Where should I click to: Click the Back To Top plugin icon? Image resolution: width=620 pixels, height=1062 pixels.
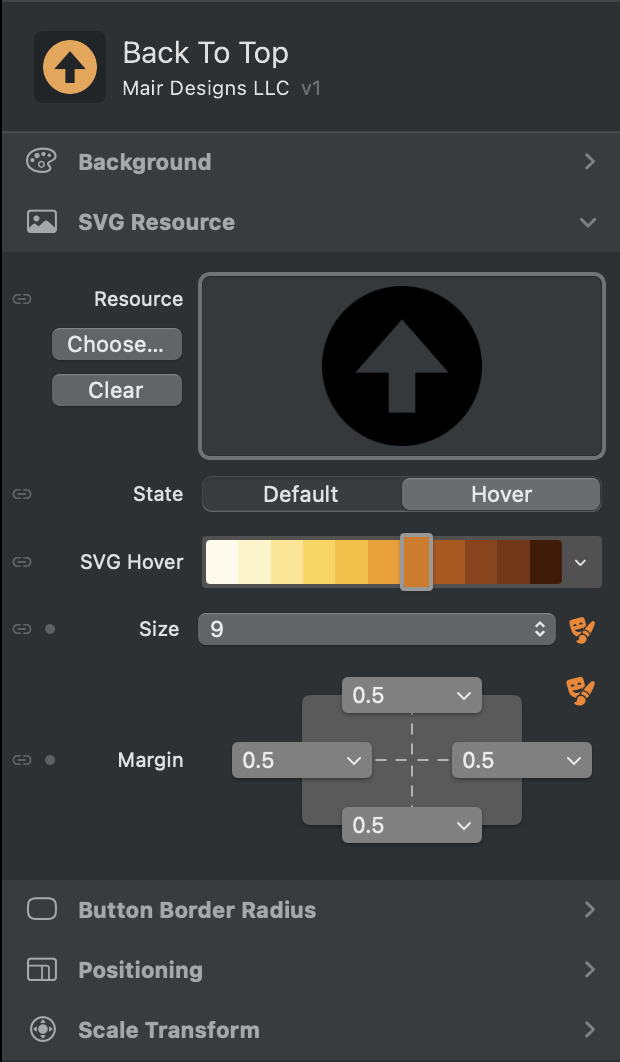[70, 67]
